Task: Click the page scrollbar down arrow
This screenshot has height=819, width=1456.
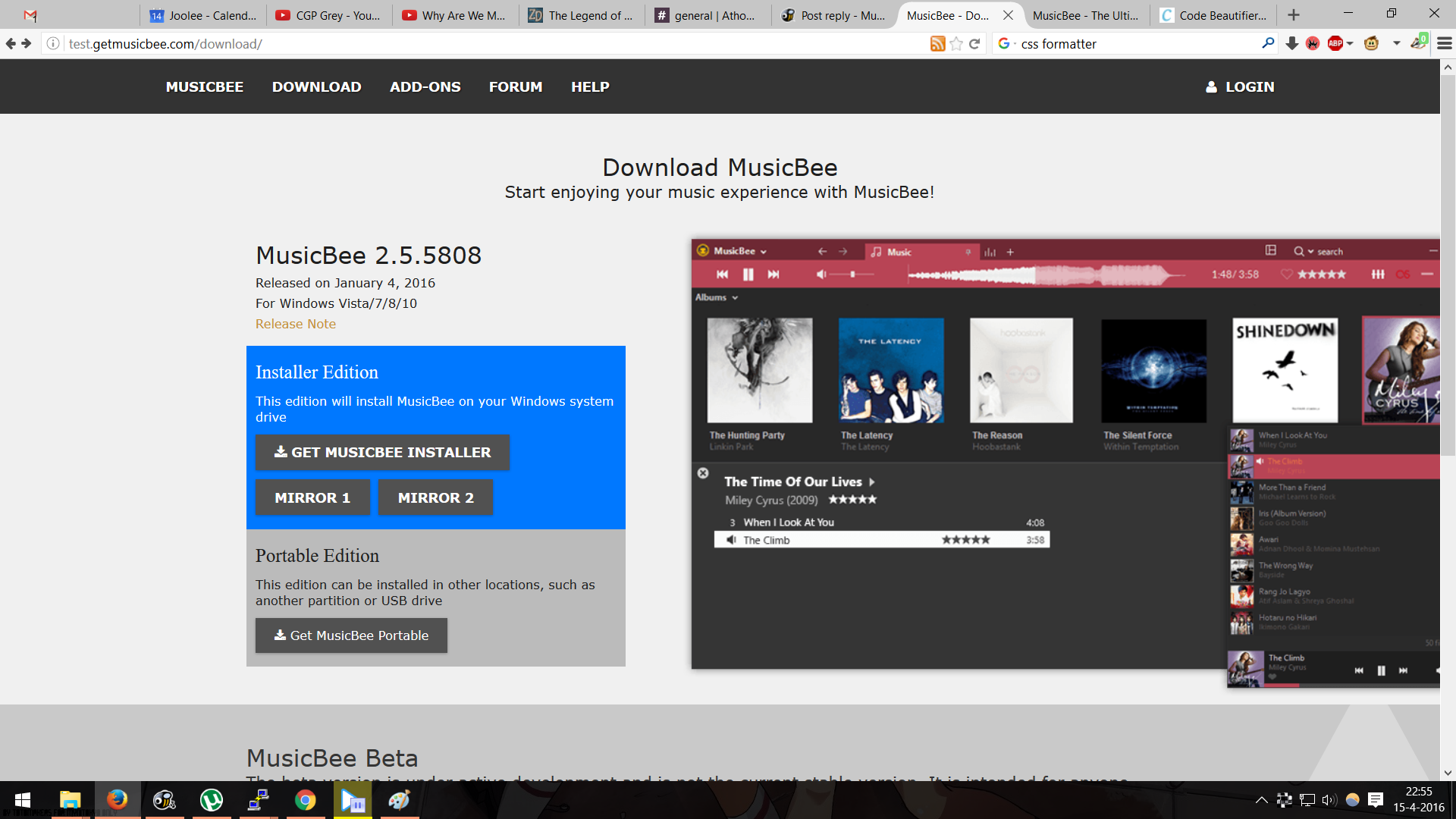Action: click(x=1448, y=773)
